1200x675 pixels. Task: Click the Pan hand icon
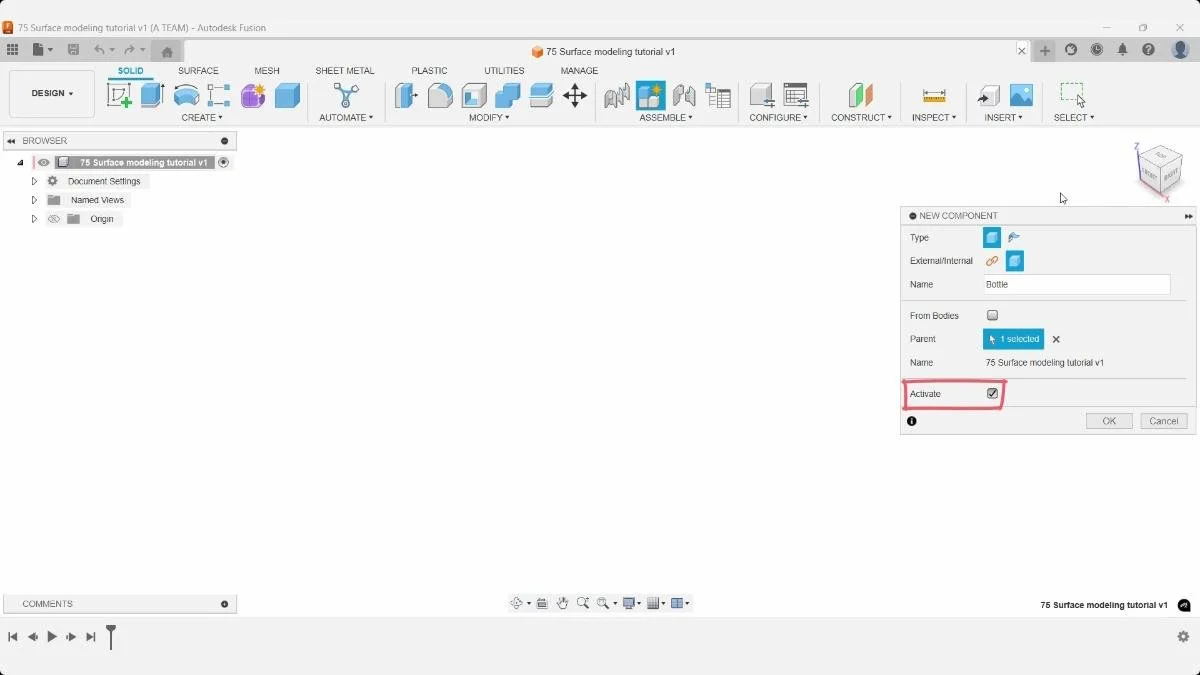click(563, 603)
